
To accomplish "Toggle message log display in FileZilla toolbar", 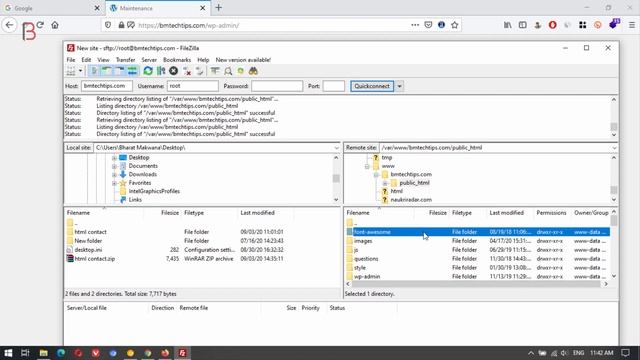I will (x=93, y=71).
